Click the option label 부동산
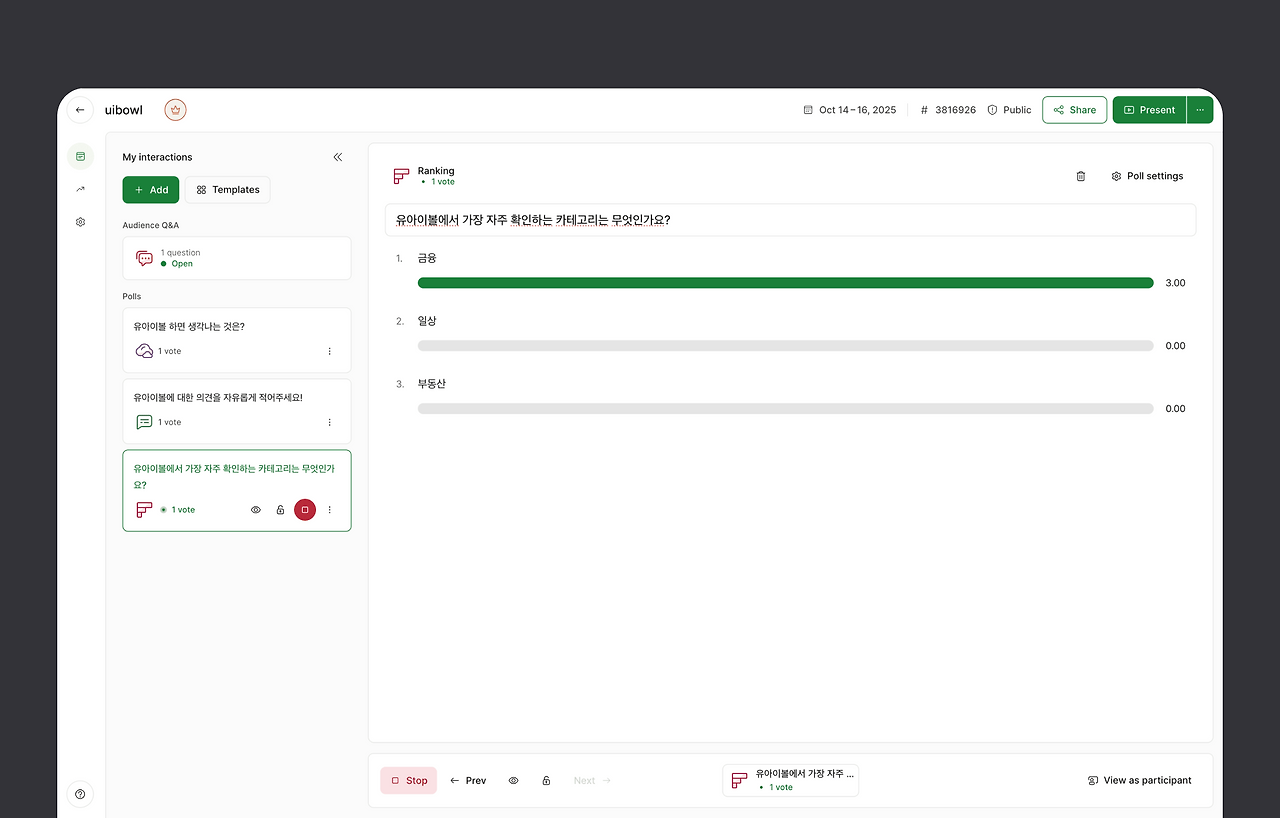 click(x=432, y=384)
